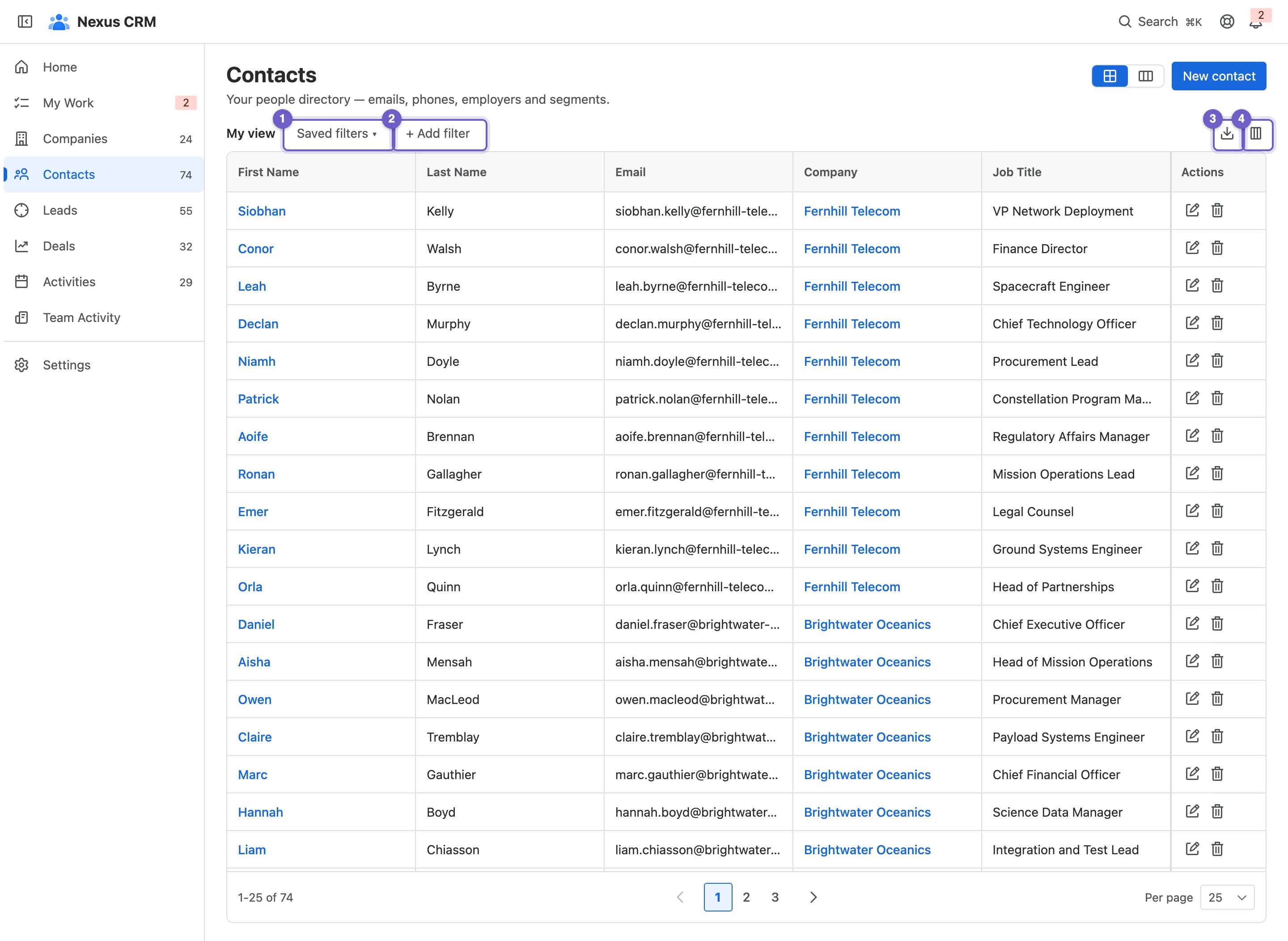This screenshot has height=941, width=1288.
Task: Delete the Aisha Mensah contact
Action: [x=1217, y=661]
